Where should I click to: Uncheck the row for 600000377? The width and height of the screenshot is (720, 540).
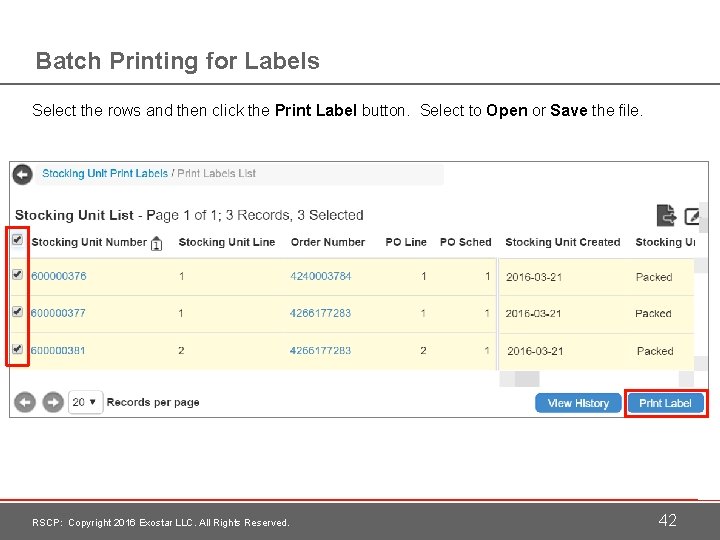tap(17, 312)
